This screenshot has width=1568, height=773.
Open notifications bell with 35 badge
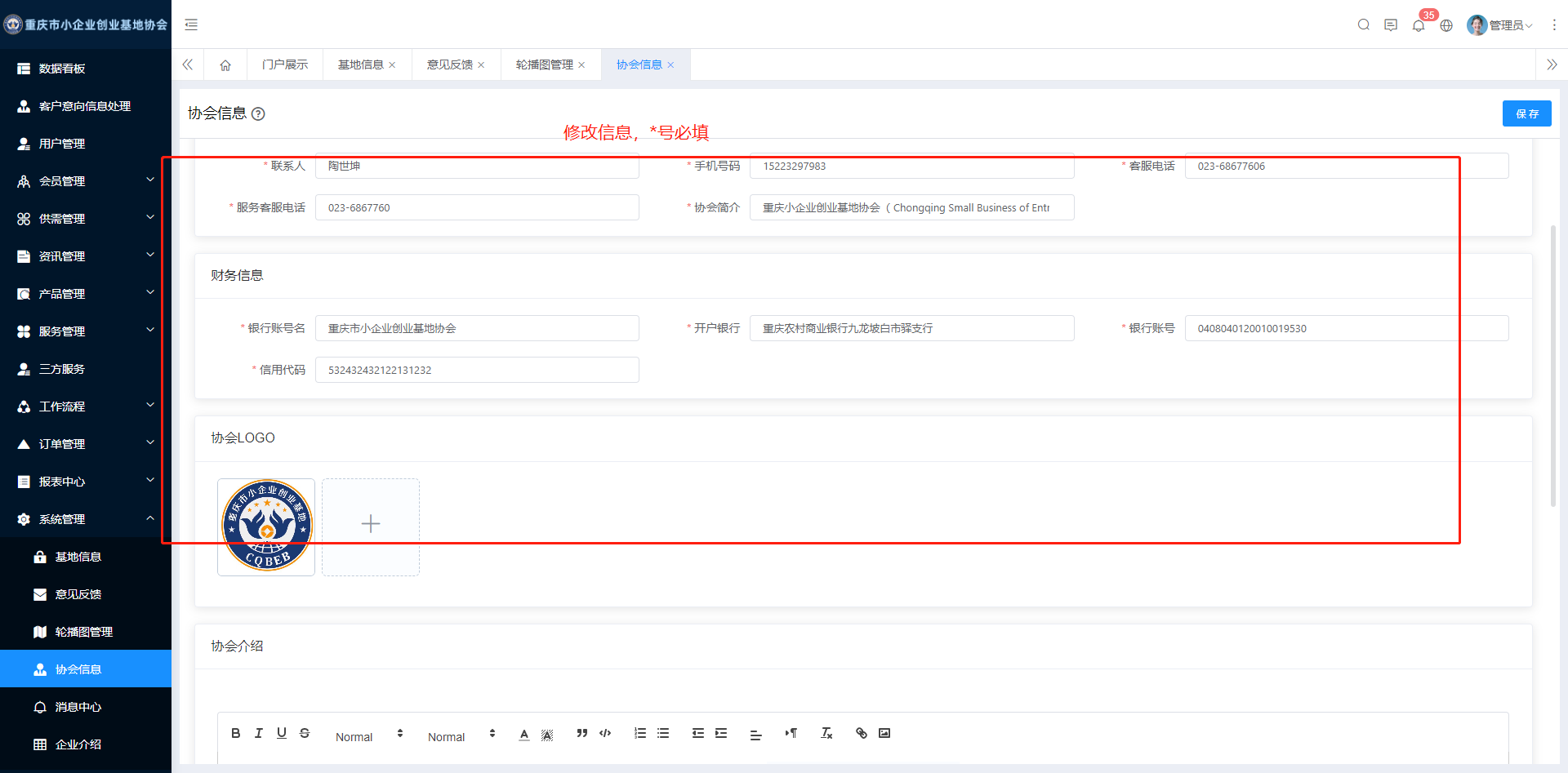pos(1419,24)
